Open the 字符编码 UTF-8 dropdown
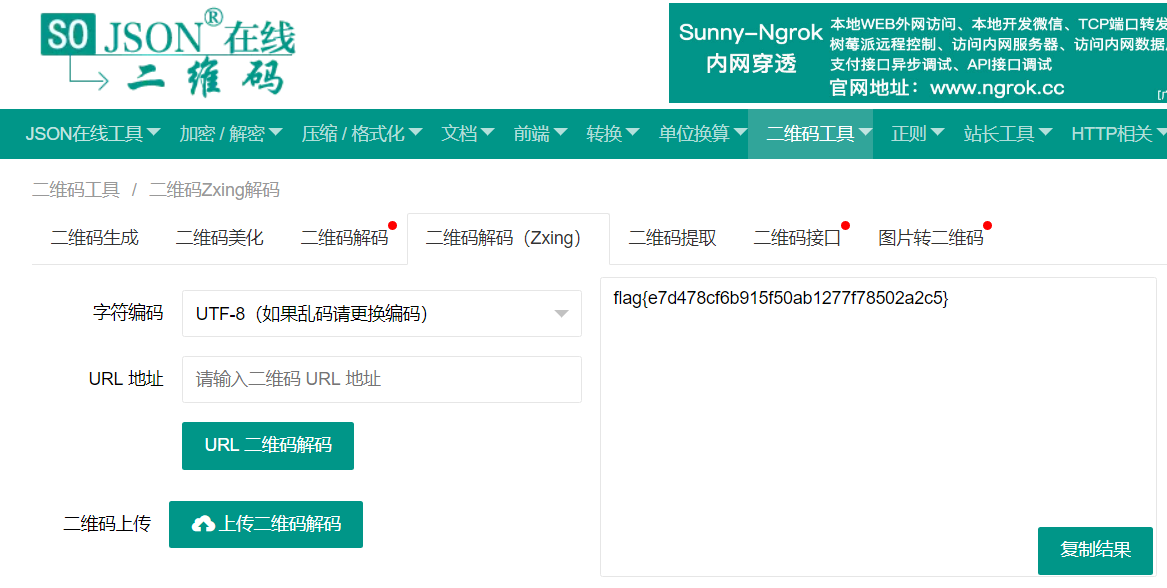This screenshot has height=588, width=1167. pyautogui.click(x=382, y=313)
